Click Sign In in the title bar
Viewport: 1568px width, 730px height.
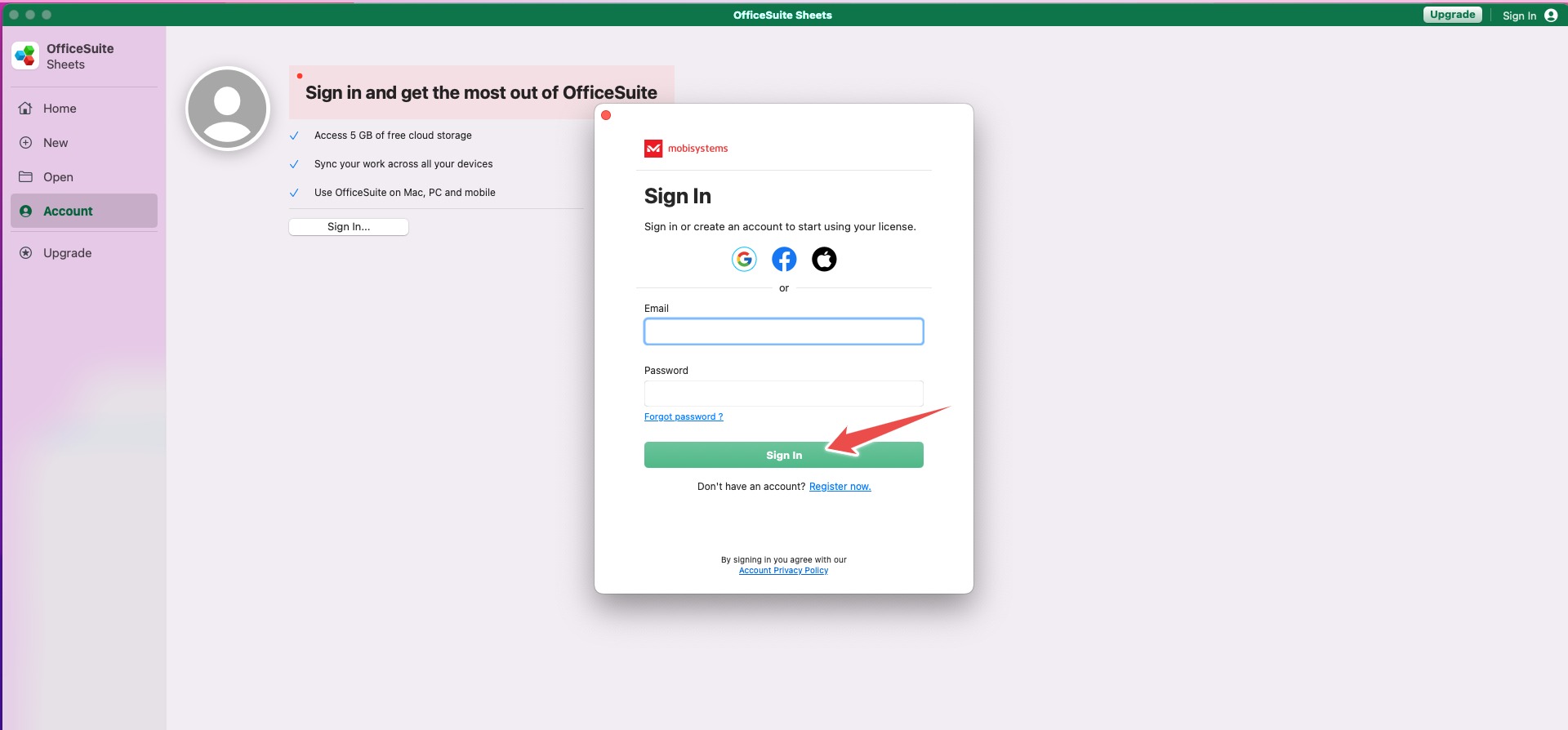(x=1519, y=16)
